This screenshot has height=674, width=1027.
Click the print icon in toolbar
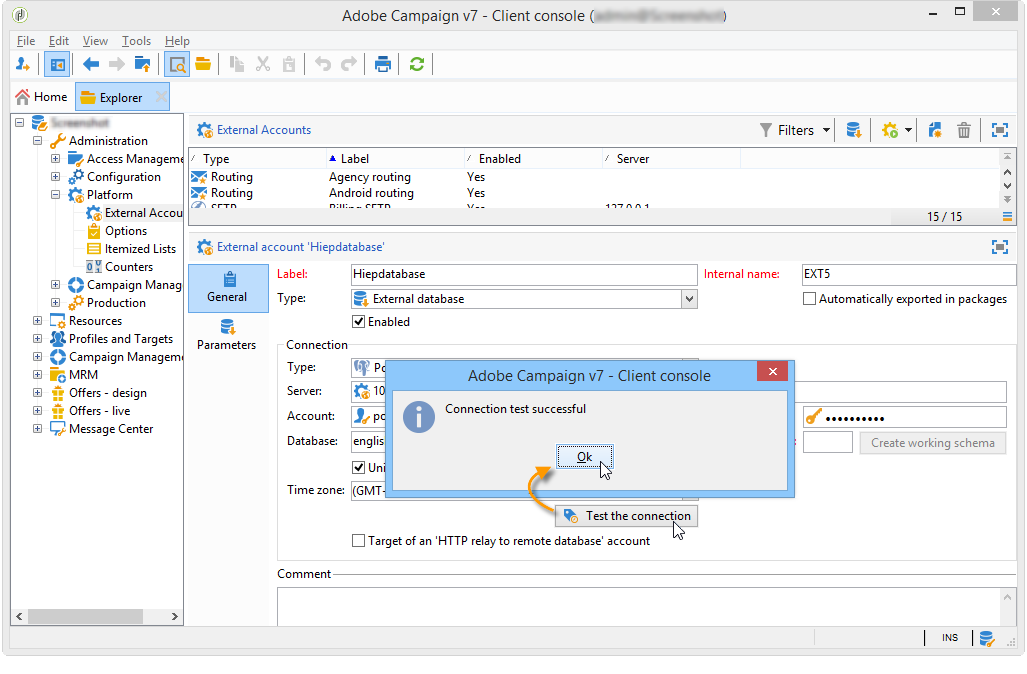(x=383, y=64)
